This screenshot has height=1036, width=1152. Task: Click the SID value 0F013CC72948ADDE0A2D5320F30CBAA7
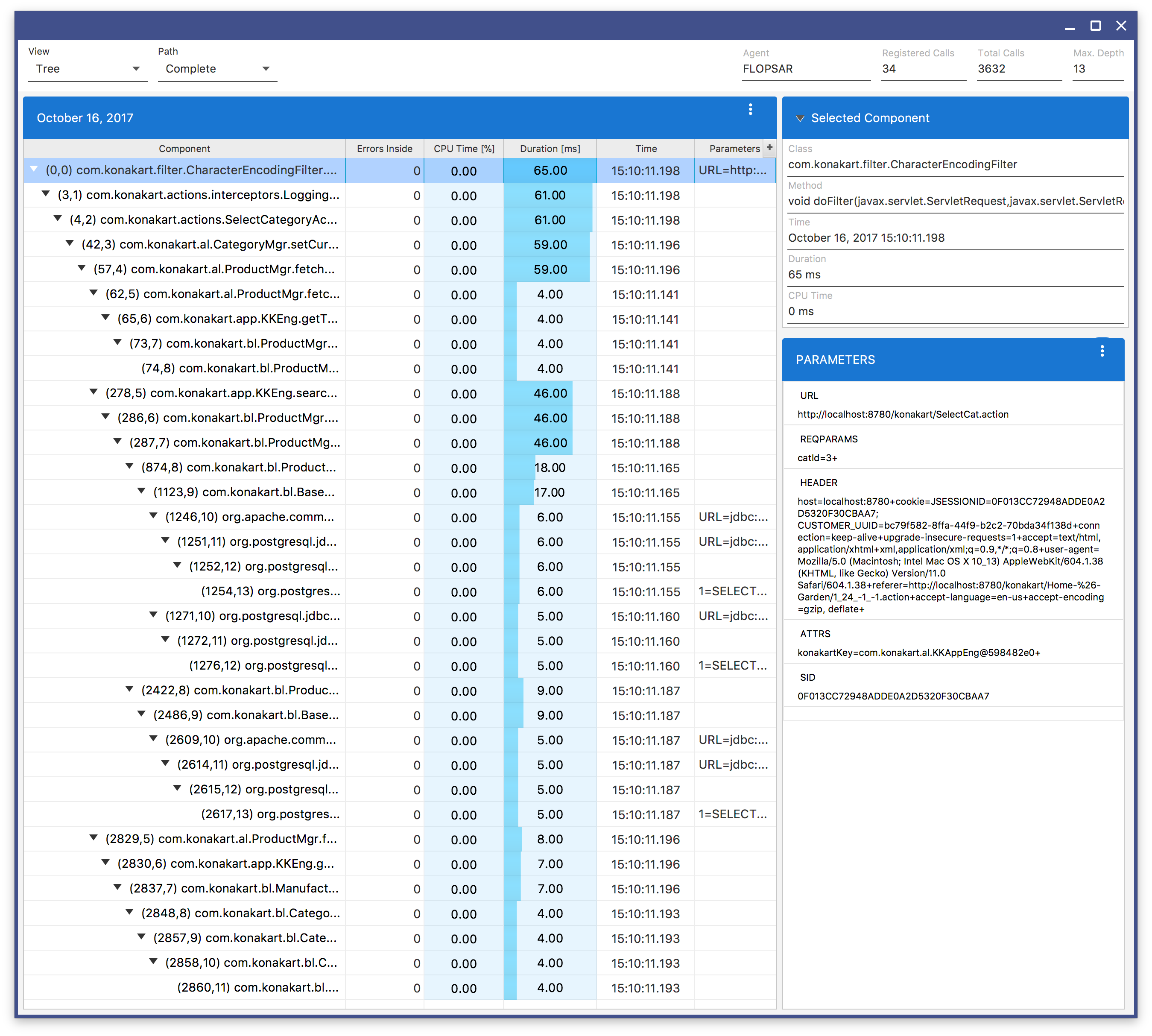[x=893, y=696]
